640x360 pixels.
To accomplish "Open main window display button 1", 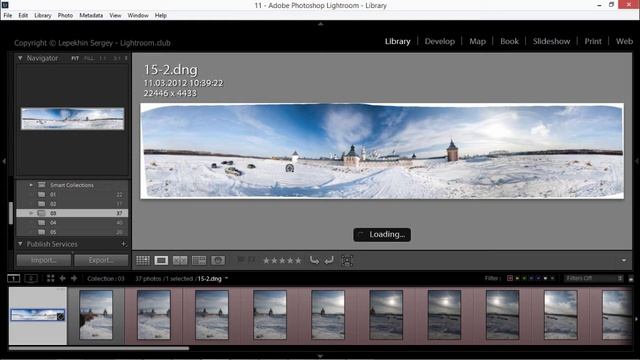I will click(13, 278).
